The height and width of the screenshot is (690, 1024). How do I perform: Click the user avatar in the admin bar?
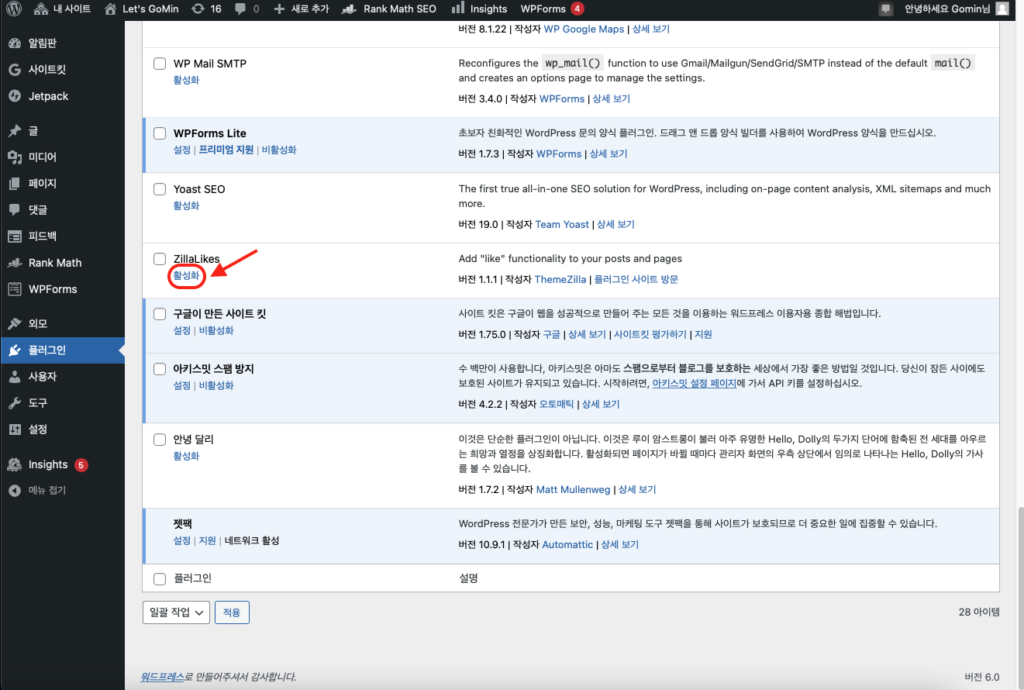click(x=1002, y=8)
